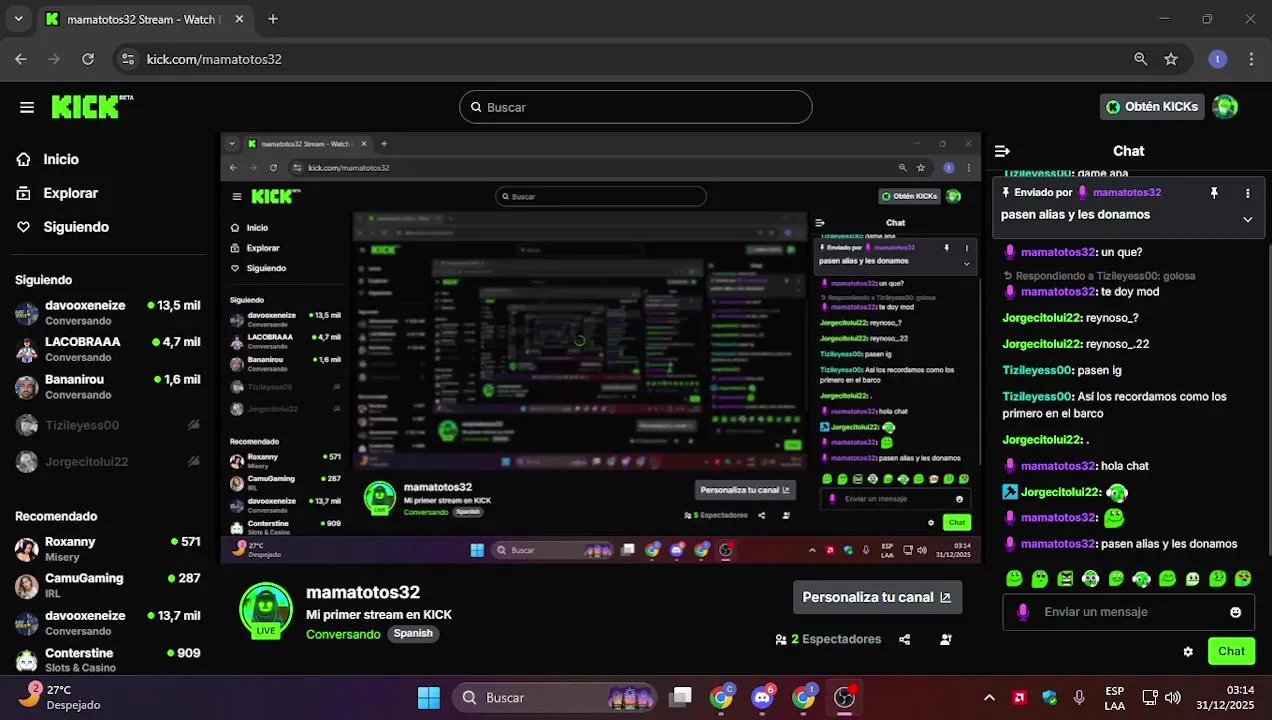This screenshot has height=720, width=1272.
Task: Collapse the chat panel with arrow icon
Action: click(x=1002, y=151)
